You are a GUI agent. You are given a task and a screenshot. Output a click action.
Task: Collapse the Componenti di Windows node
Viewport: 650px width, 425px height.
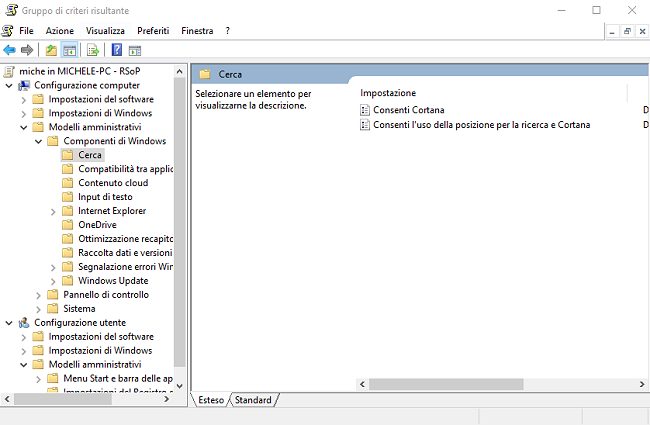click(x=39, y=141)
